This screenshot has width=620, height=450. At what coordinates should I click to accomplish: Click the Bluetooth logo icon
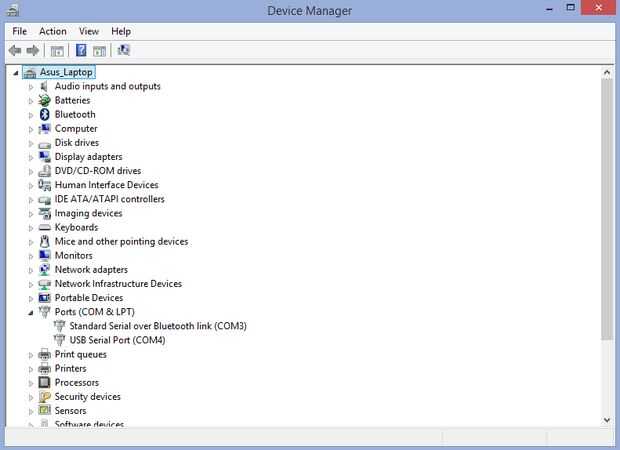[x=44, y=114]
